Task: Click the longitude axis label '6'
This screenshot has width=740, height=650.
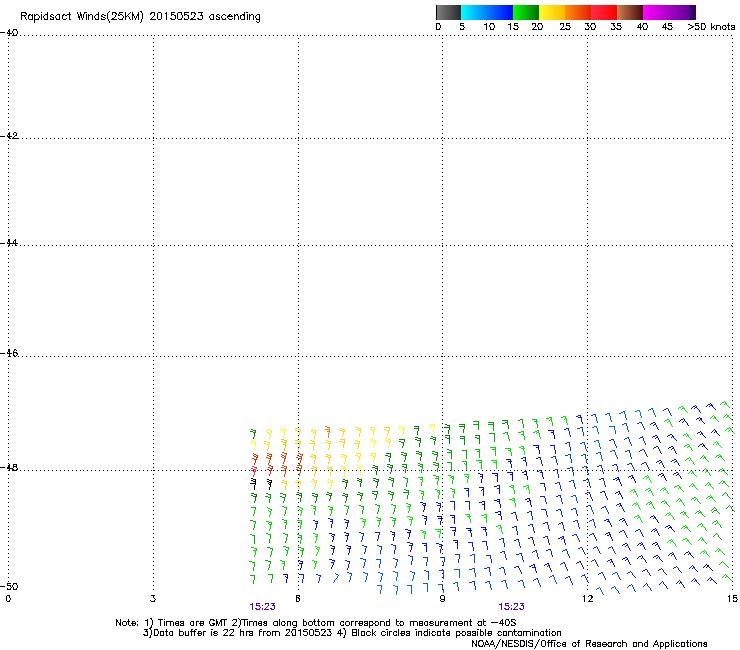Action: point(298,599)
